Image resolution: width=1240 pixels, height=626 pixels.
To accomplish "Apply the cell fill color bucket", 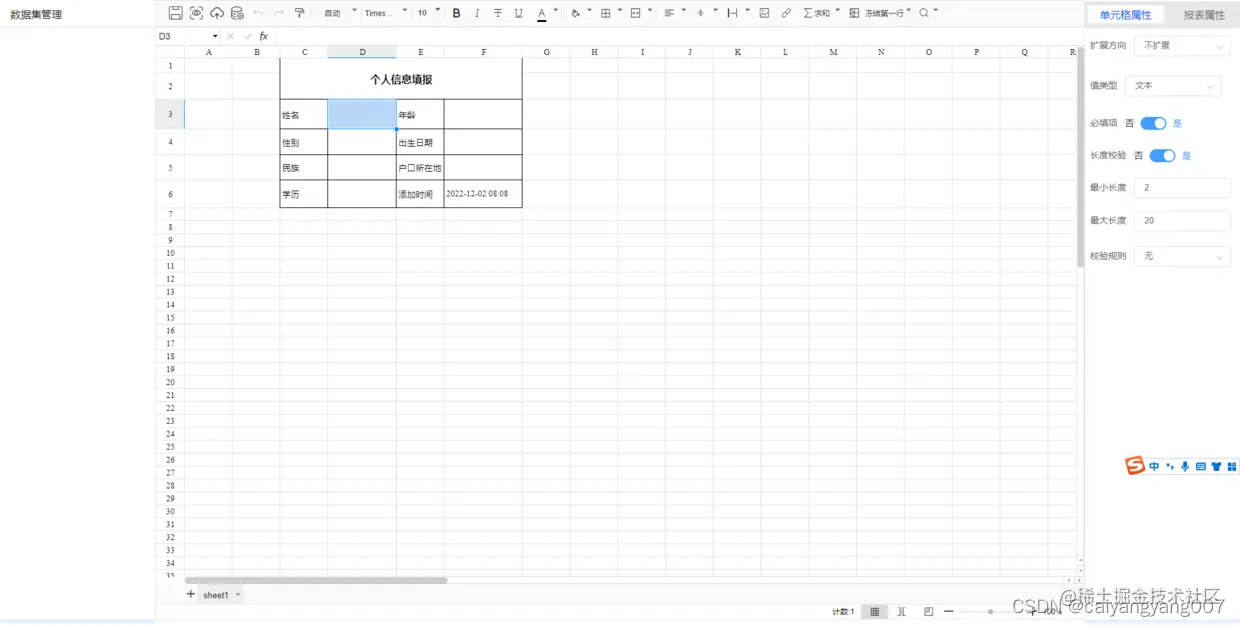I will pyautogui.click(x=575, y=13).
